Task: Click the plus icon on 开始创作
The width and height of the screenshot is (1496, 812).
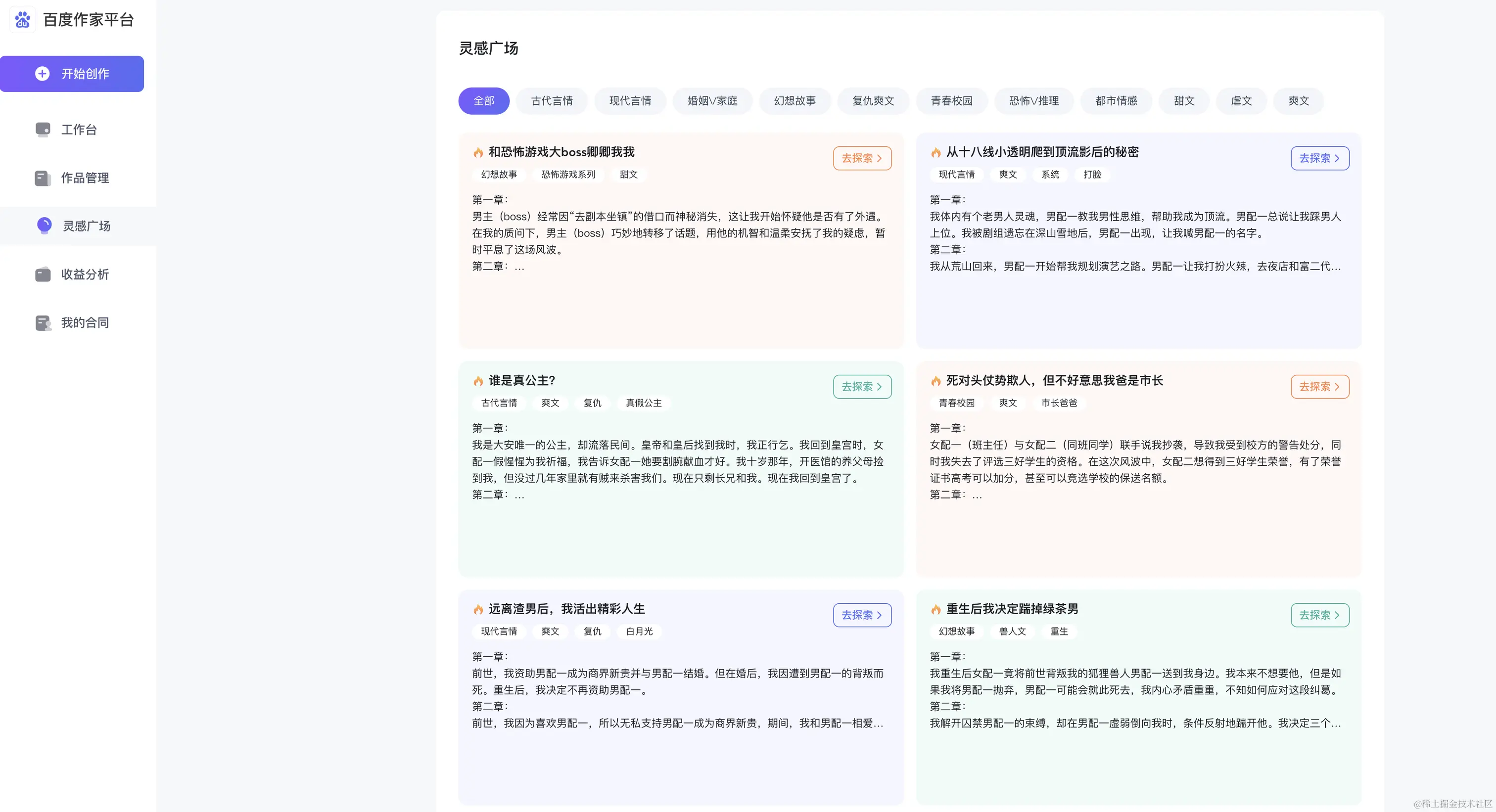Action: click(43, 74)
